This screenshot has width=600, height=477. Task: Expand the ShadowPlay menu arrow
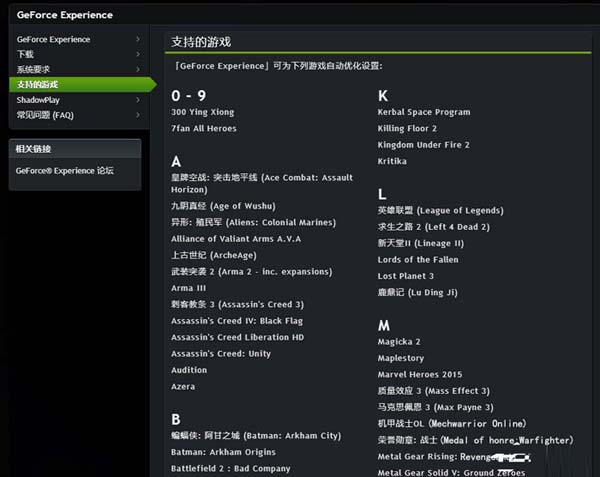coord(138,100)
